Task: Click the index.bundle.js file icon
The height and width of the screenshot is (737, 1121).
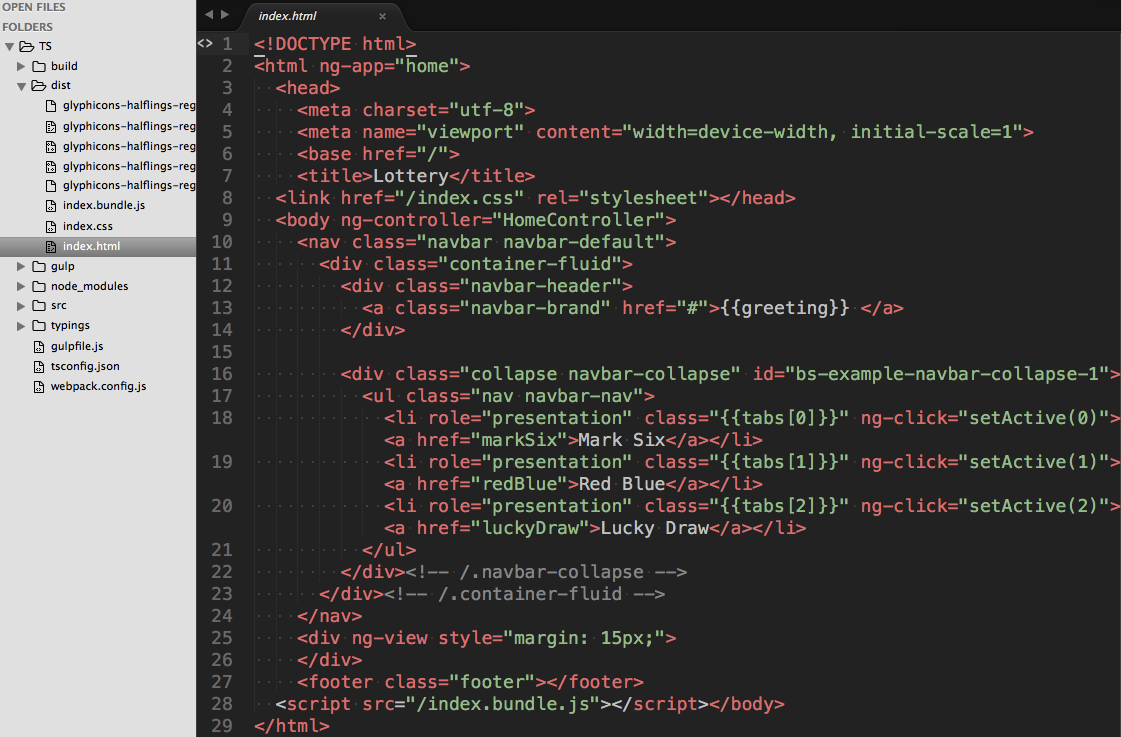Action: point(51,206)
